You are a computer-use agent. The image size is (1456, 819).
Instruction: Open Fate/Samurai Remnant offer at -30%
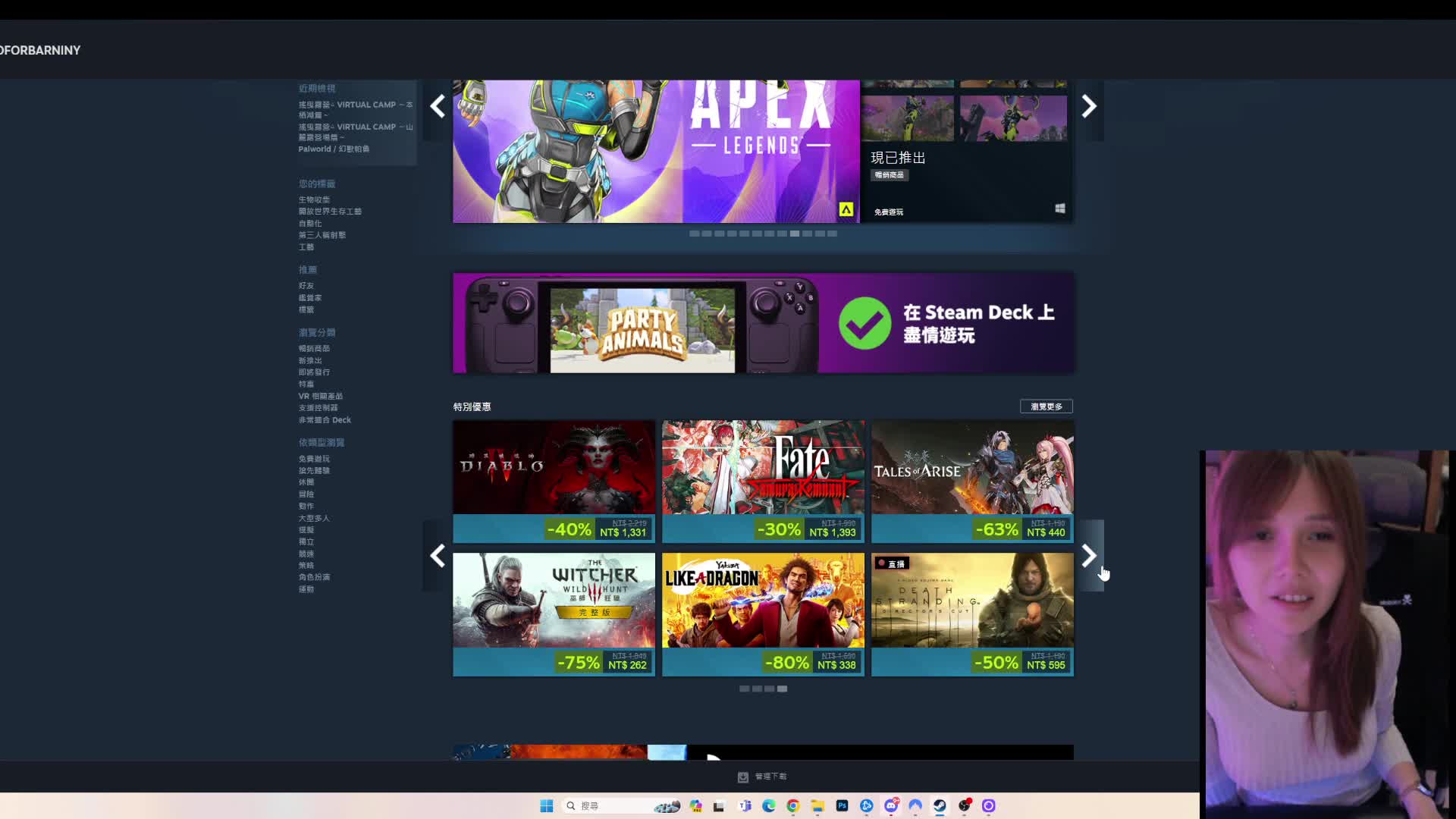763,482
